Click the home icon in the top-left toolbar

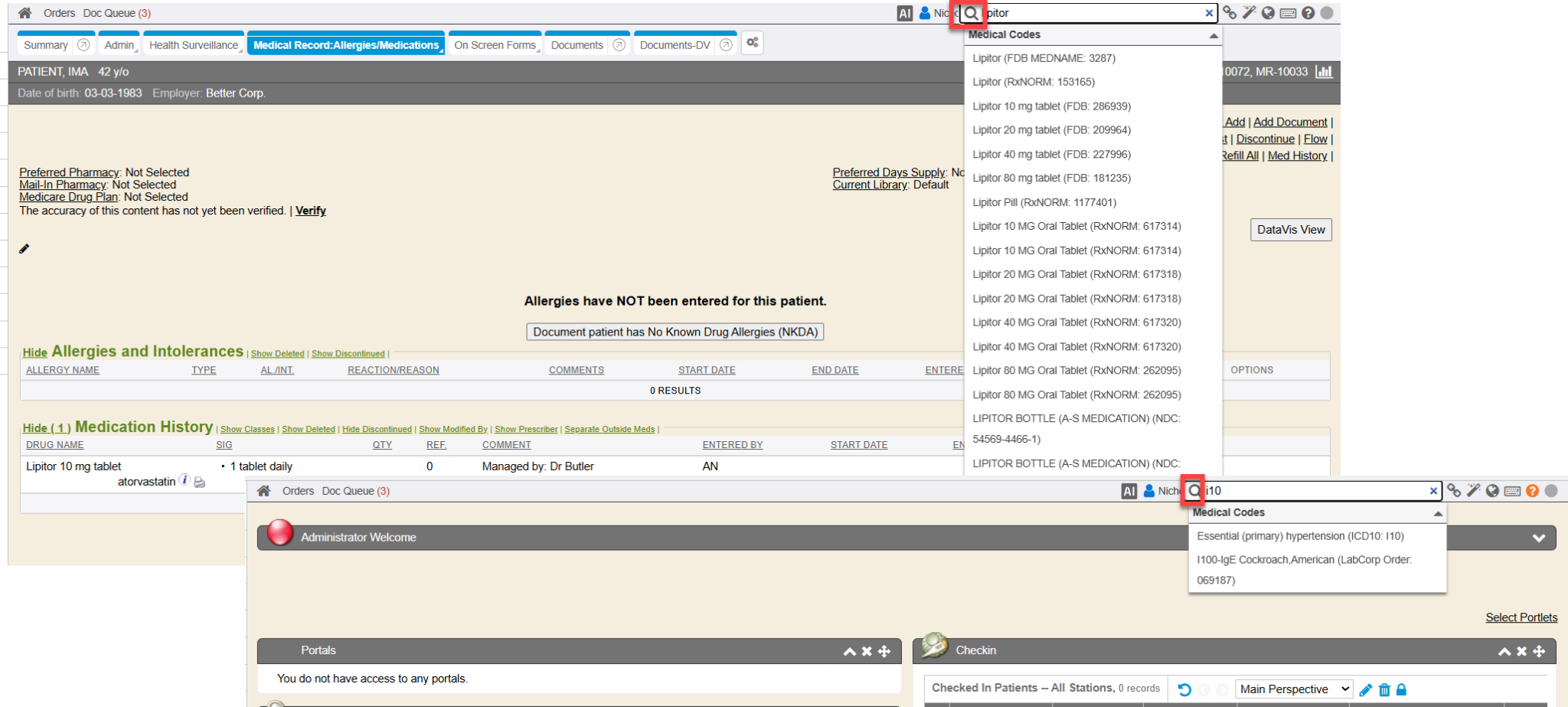coord(25,13)
